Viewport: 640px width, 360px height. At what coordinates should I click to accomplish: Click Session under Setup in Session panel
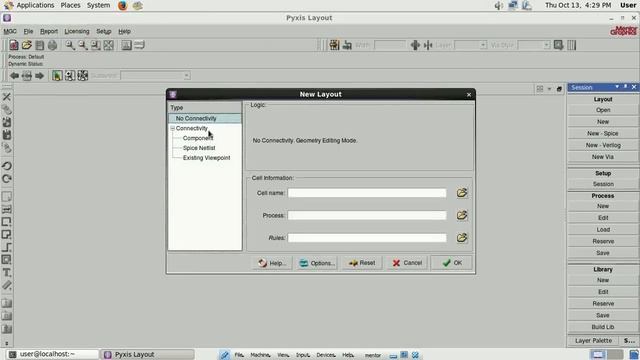[602, 184]
